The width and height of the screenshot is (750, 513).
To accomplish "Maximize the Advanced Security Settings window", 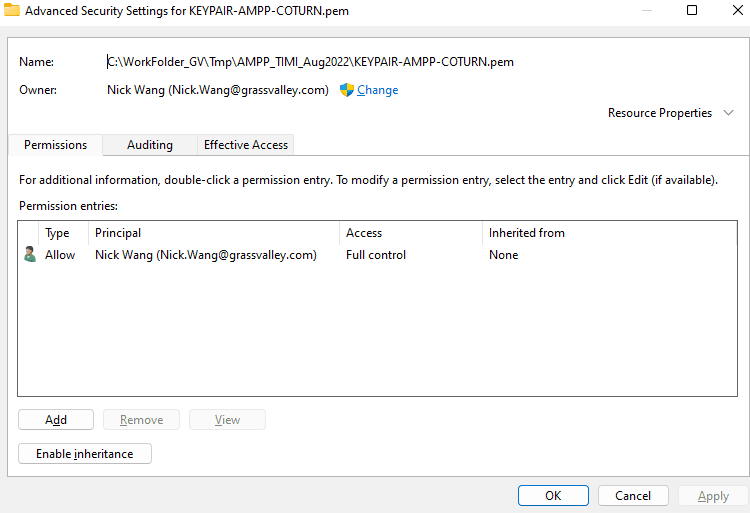I will 692,11.
